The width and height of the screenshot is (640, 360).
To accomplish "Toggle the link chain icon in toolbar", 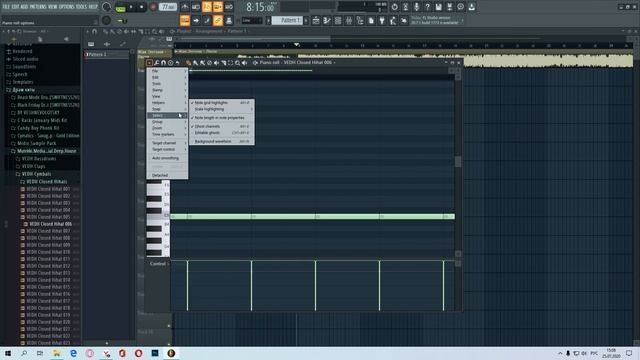I will [218, 20].
